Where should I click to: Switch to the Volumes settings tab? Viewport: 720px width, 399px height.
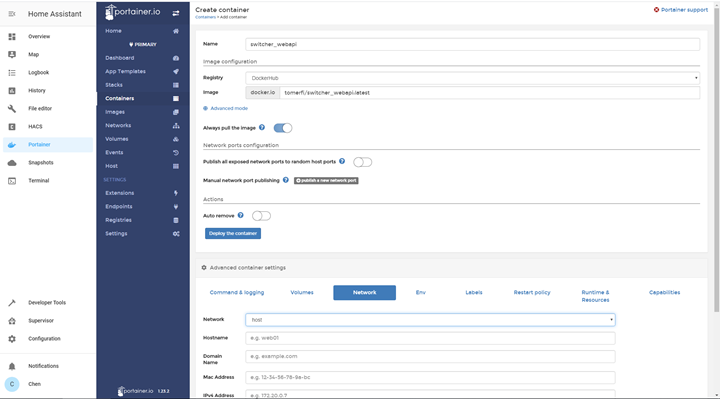tap(302, 292)
